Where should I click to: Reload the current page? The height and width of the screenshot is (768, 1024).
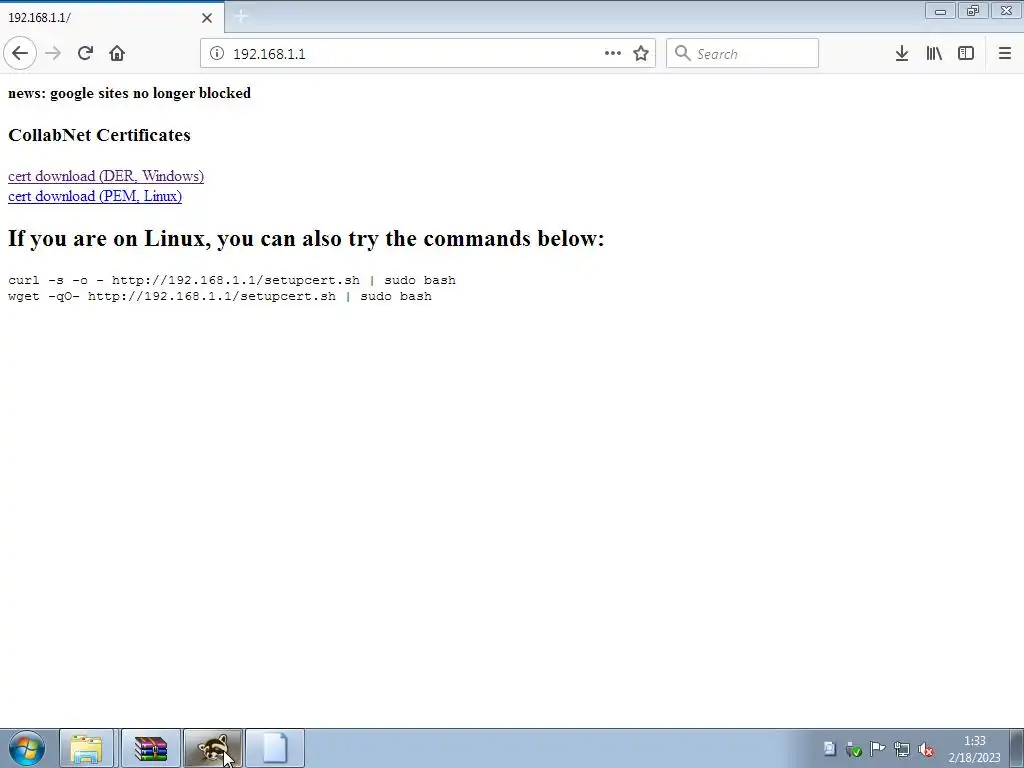pos(85,53)
